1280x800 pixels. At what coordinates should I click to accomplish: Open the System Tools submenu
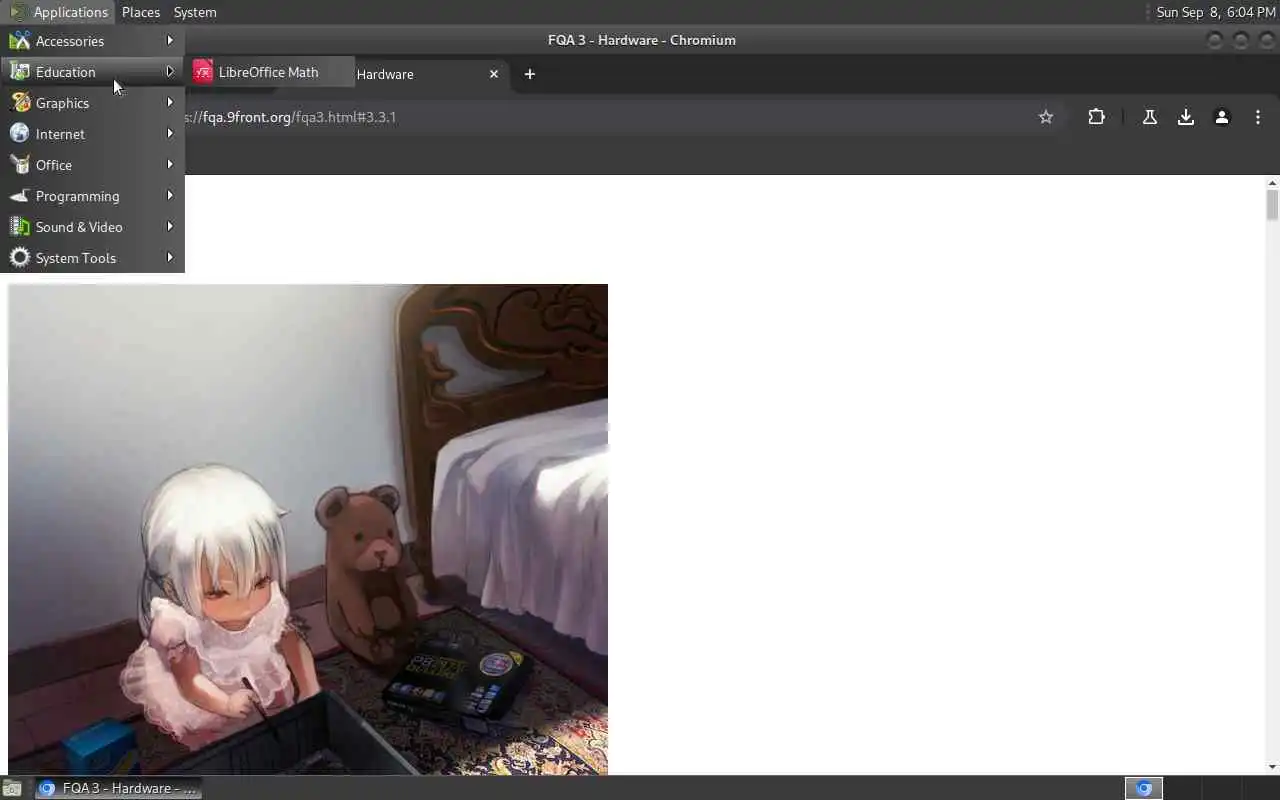point(92,258)
